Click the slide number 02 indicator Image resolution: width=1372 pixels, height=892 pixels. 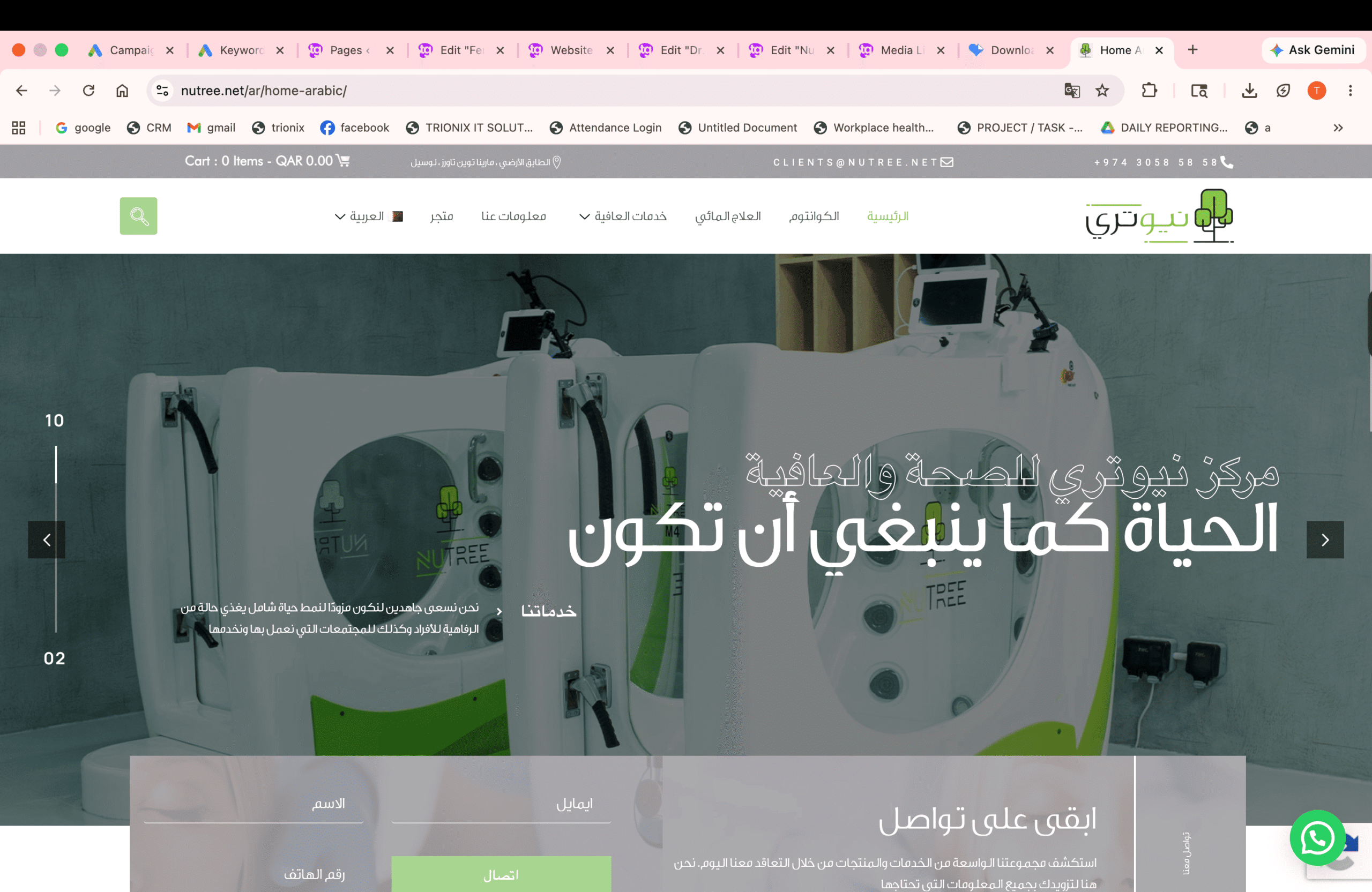coord(55,658)
